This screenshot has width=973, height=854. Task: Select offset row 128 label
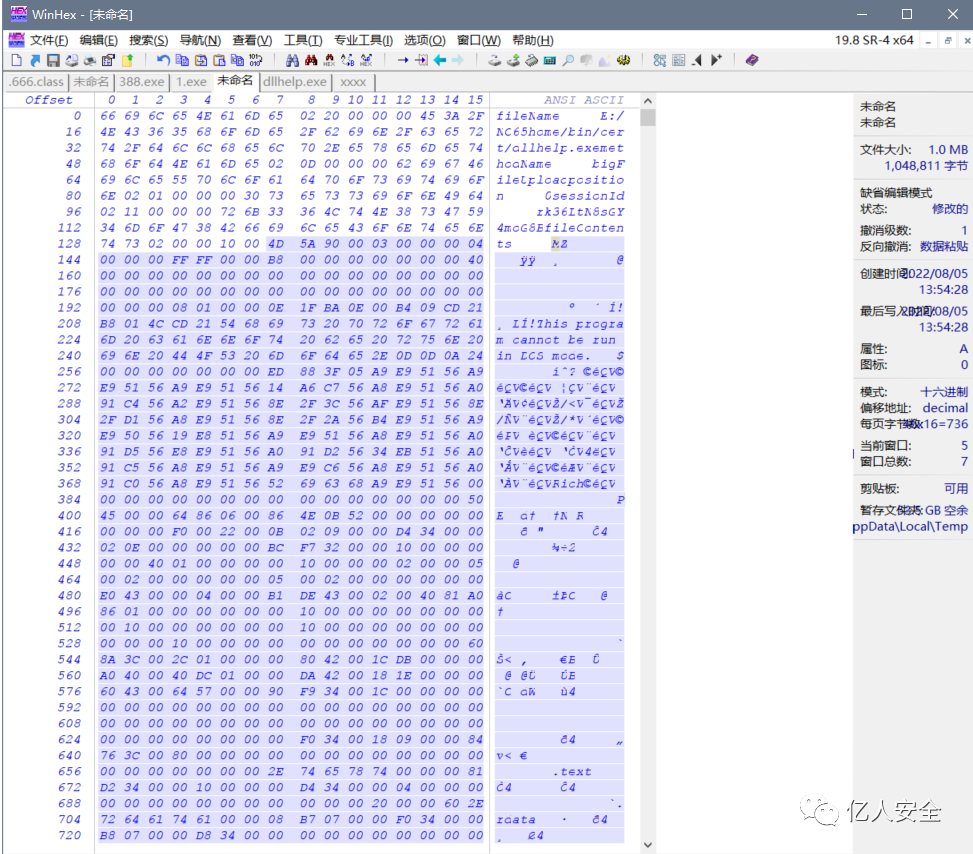tap(69, 244)
